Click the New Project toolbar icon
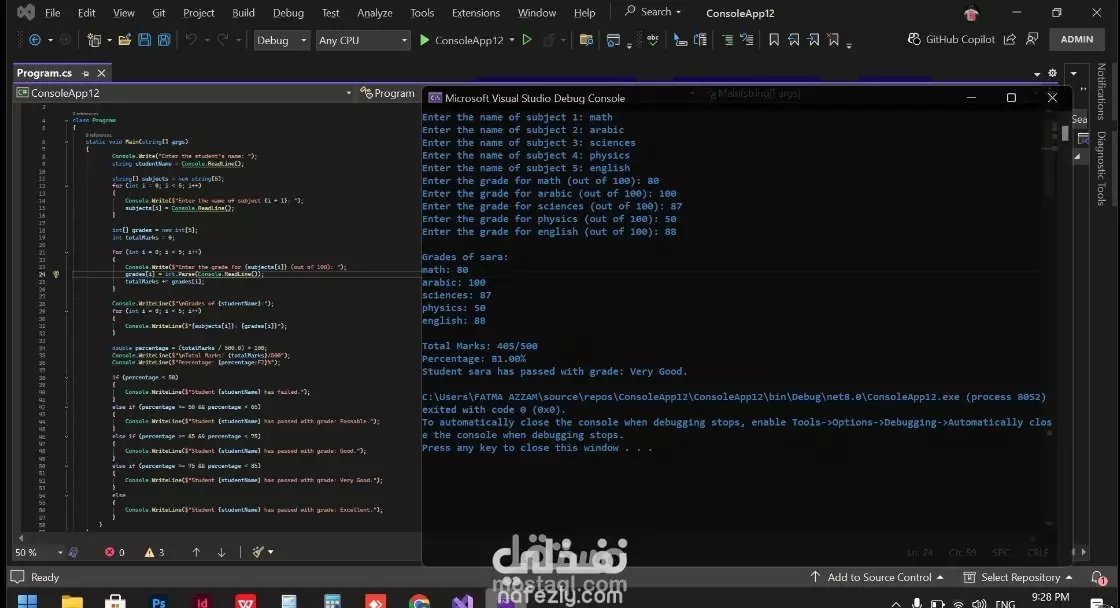This screenshot has width=1120, height=608. click(94, 40)
